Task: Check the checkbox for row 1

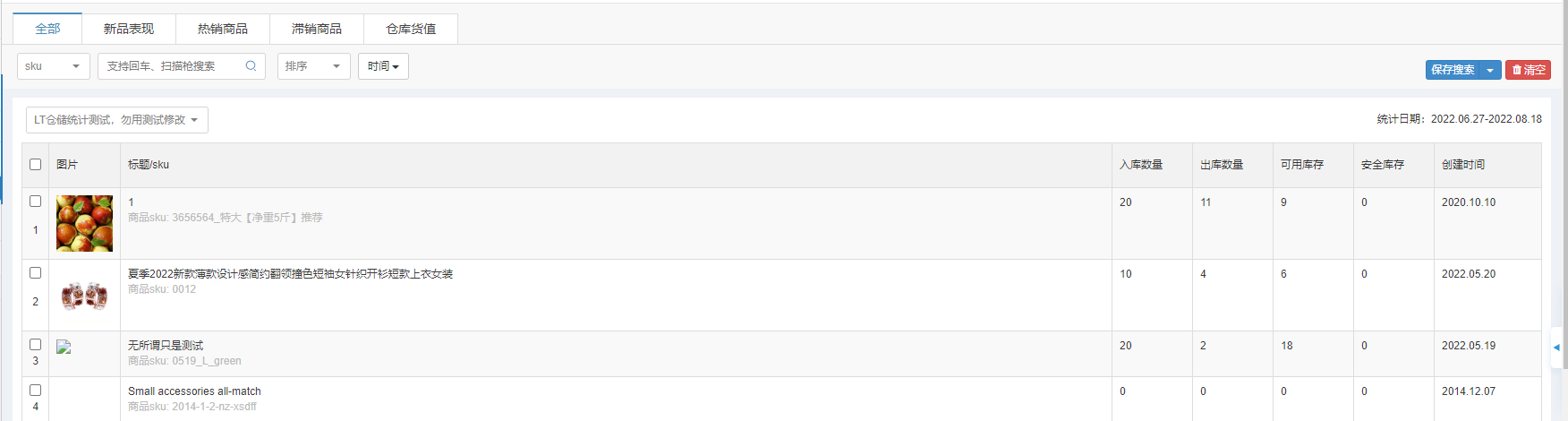Action: tap(36, 202)
